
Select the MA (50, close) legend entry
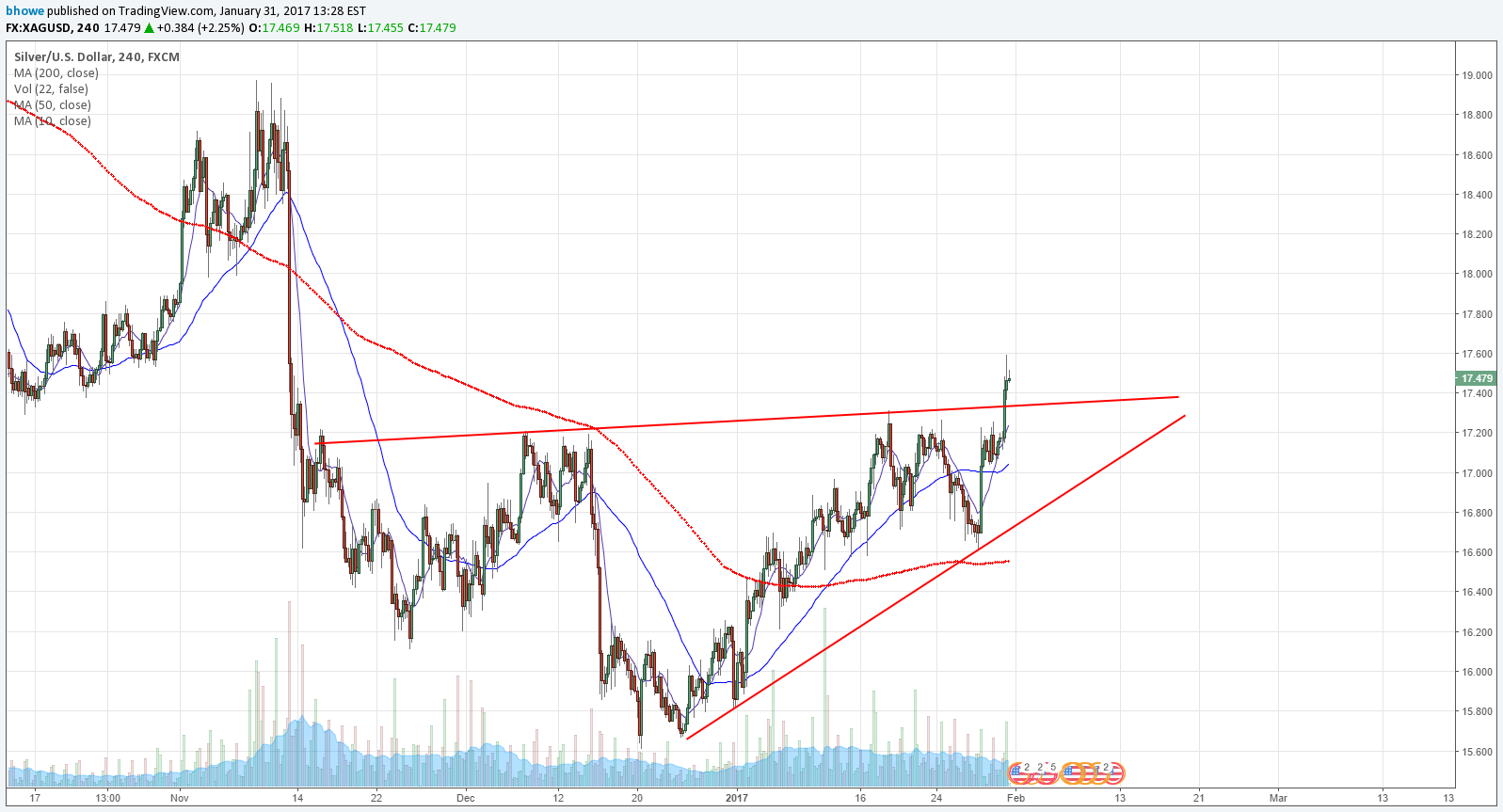pos(53,104)
